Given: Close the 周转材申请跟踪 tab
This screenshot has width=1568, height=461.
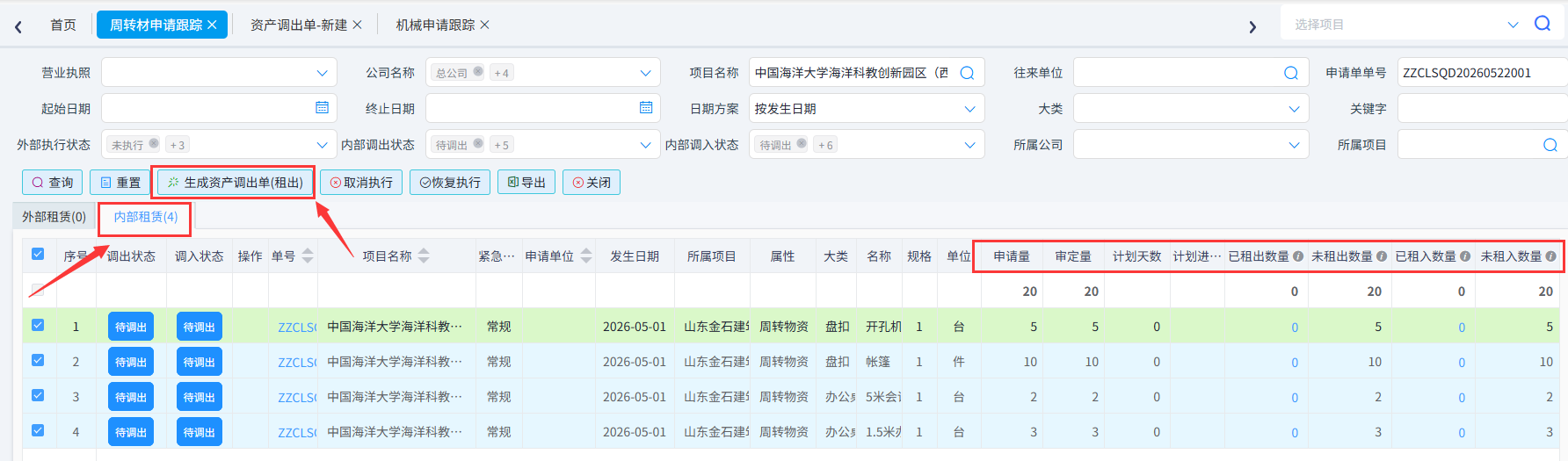Looking at the screenshot, I should [212, 25].
